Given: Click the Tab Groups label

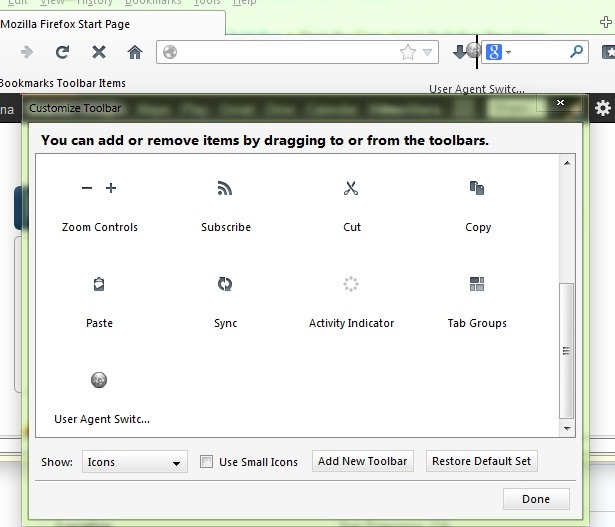Looking at the screenshot, I should (x=477, y=323).
